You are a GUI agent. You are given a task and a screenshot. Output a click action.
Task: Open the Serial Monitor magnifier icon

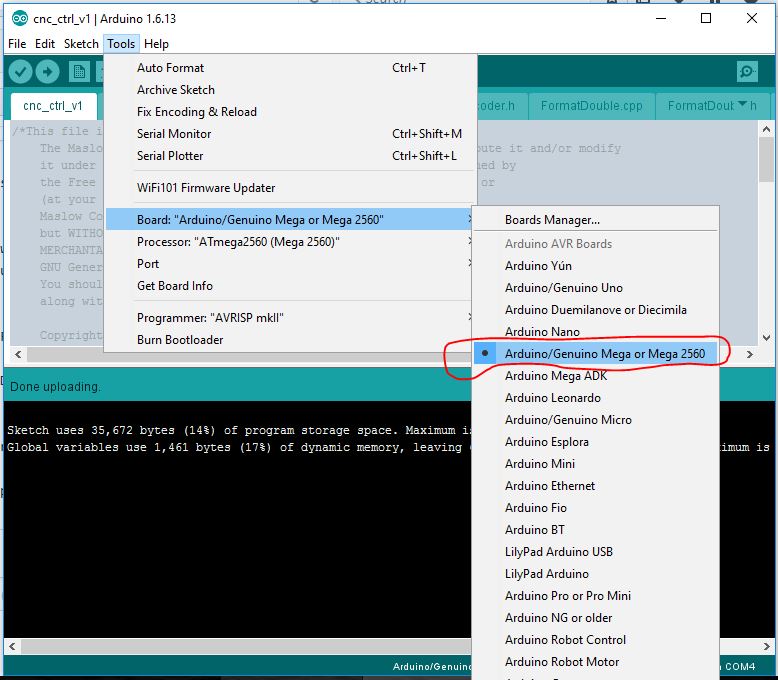click(747, 72)
